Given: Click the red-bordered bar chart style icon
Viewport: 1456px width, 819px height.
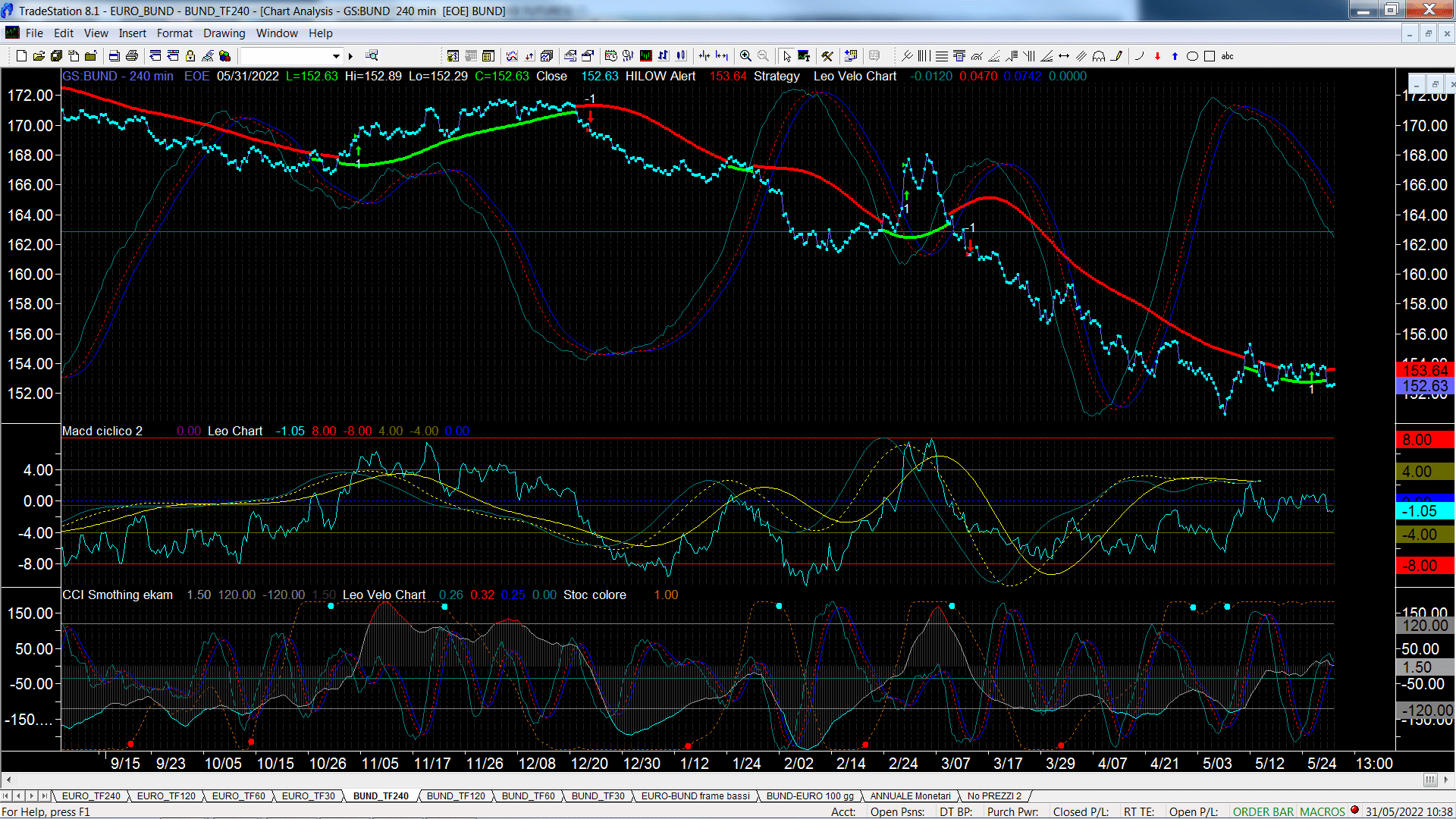Looking at the screenshot, I should click(645, 55).
